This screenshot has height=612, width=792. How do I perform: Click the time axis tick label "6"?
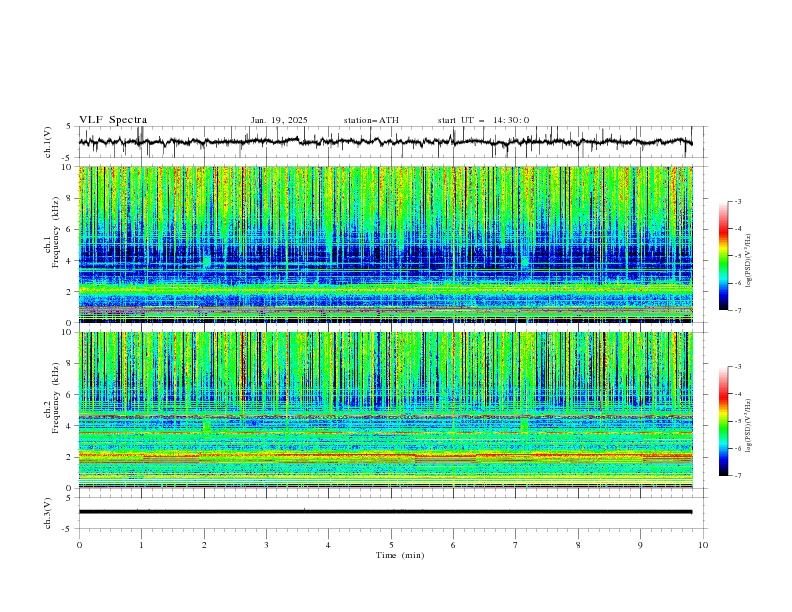pyautogui.click(x=453, y=545)
